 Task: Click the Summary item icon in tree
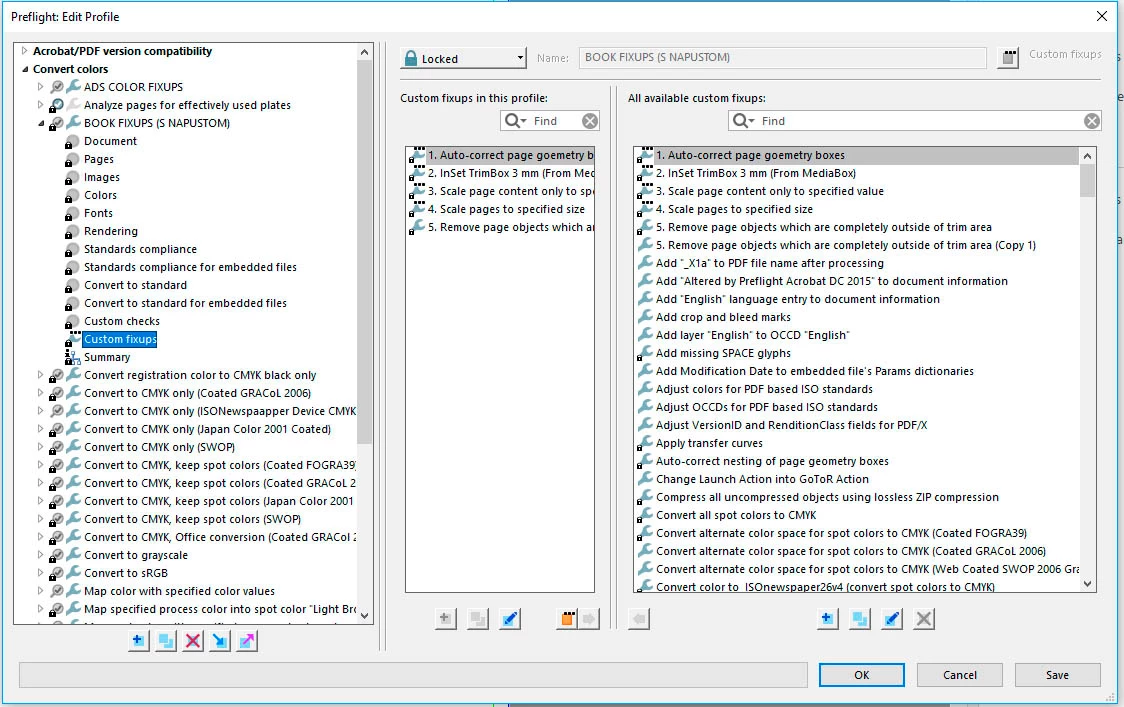(x=72, y=357)
